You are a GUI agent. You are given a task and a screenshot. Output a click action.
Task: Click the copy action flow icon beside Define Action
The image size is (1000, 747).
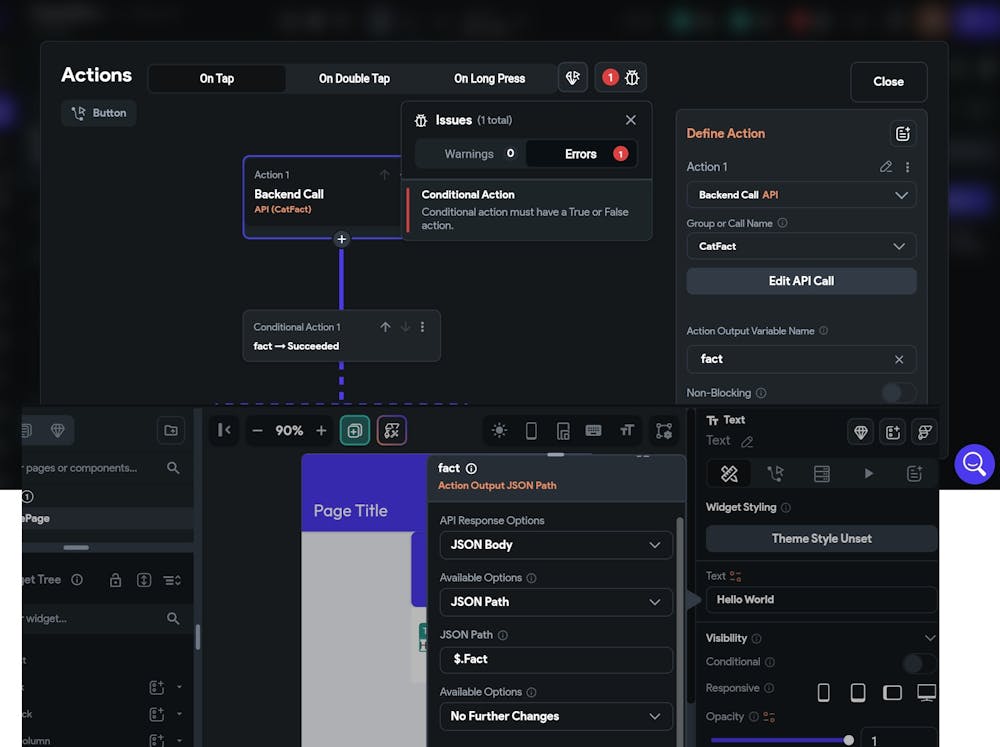click(x=903, y=133)
